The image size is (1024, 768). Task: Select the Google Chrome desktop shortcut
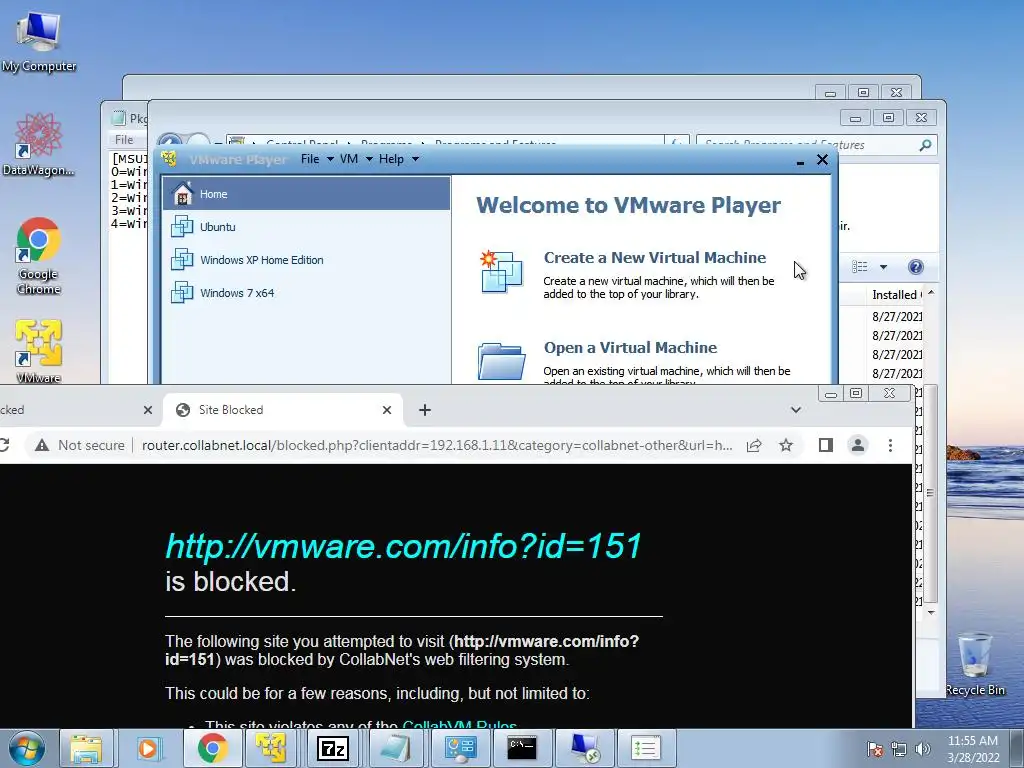point(39,256)
